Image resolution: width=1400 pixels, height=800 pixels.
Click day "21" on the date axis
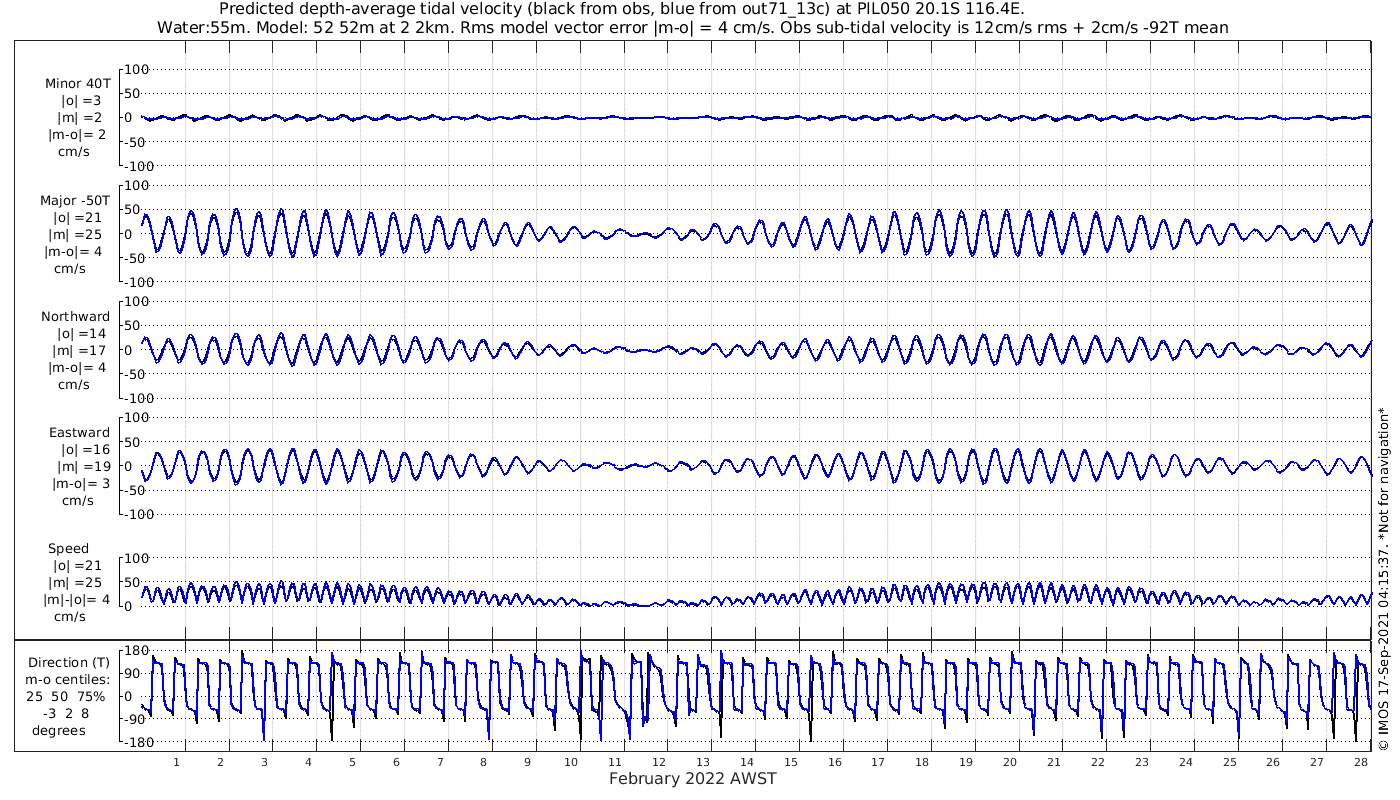click(x=1053, y=762)
